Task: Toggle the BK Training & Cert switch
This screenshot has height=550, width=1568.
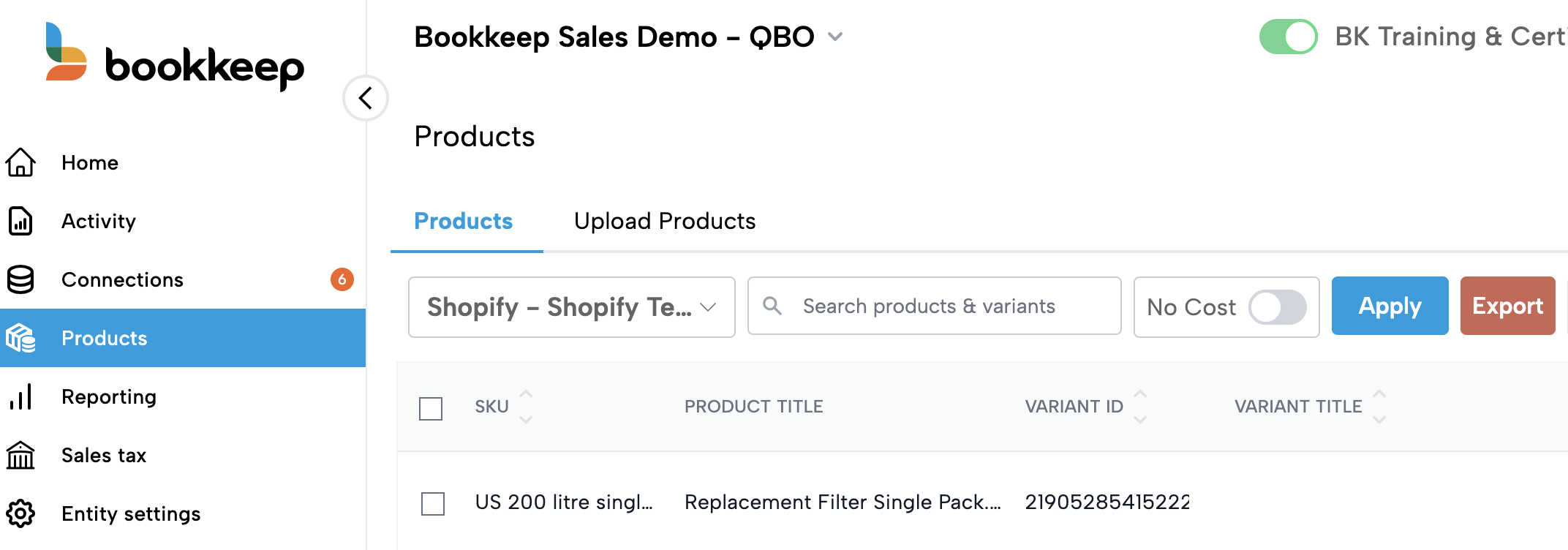Action: click(x=1288, y=37)
